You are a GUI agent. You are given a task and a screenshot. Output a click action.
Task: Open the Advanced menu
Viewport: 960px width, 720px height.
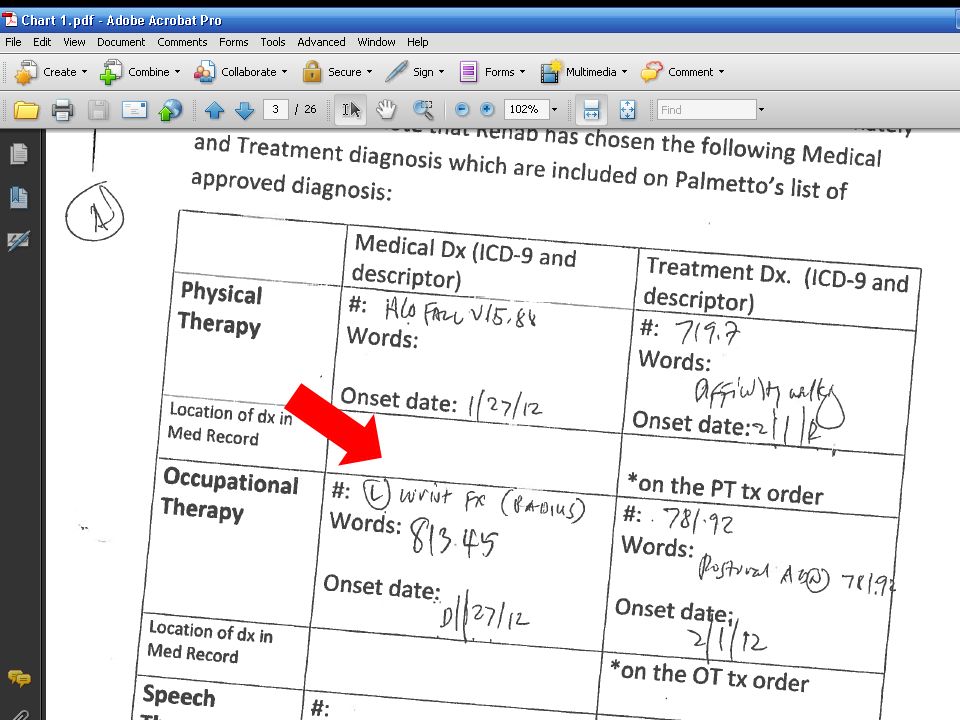(321, 42)
